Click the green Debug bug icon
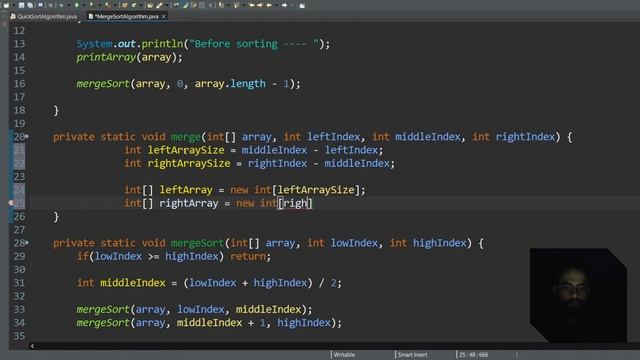Image resolution: width=640 pixels, height=360 pixels. (61, 5)
